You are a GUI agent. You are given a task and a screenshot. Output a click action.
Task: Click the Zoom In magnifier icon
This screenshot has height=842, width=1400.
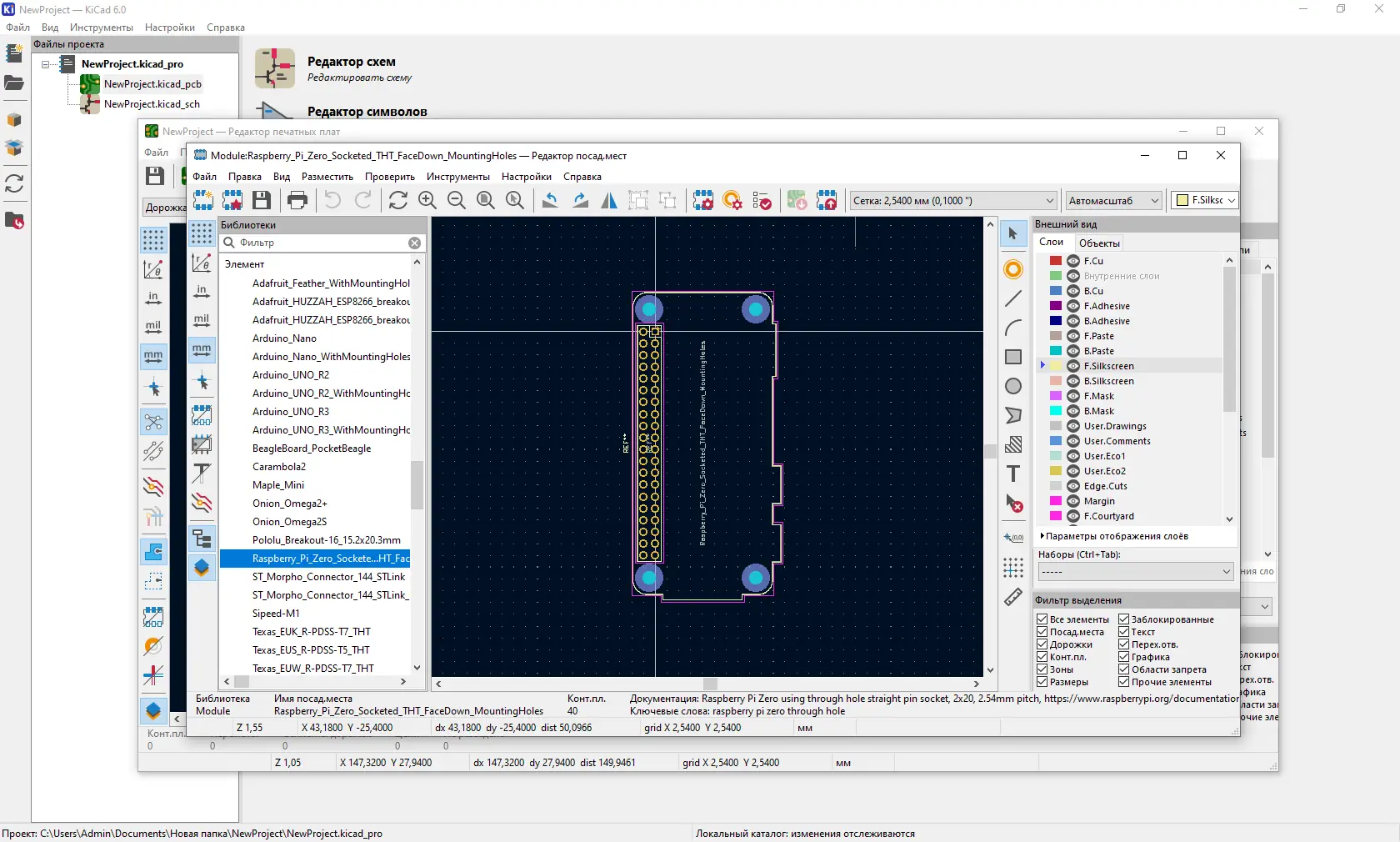click(427, 200)
